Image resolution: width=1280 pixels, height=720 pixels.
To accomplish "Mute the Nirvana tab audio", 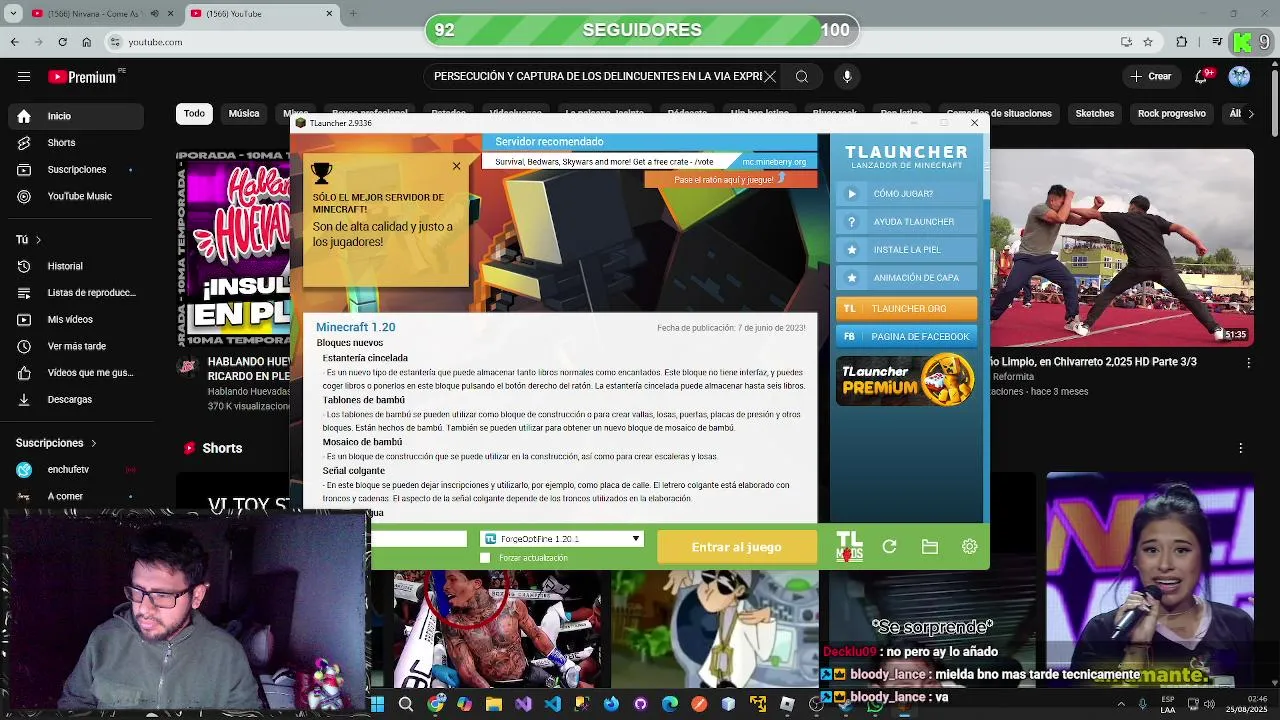I will pyautogui.click(x=154, y=14).
